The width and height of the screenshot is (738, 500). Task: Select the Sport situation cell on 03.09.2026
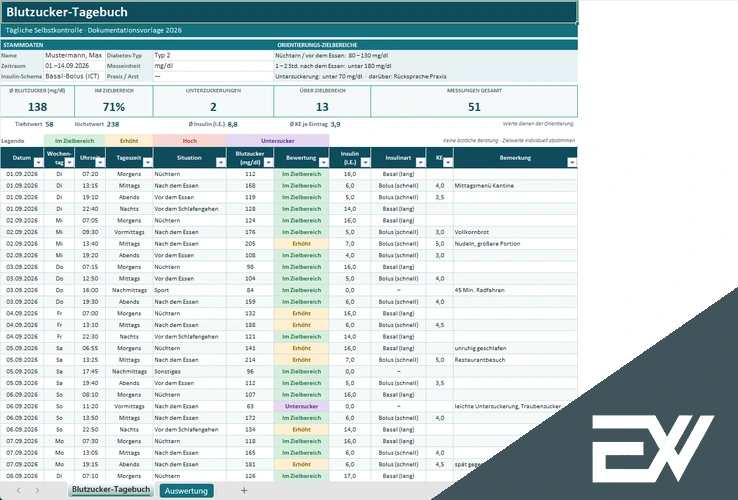tap(190, 290)
